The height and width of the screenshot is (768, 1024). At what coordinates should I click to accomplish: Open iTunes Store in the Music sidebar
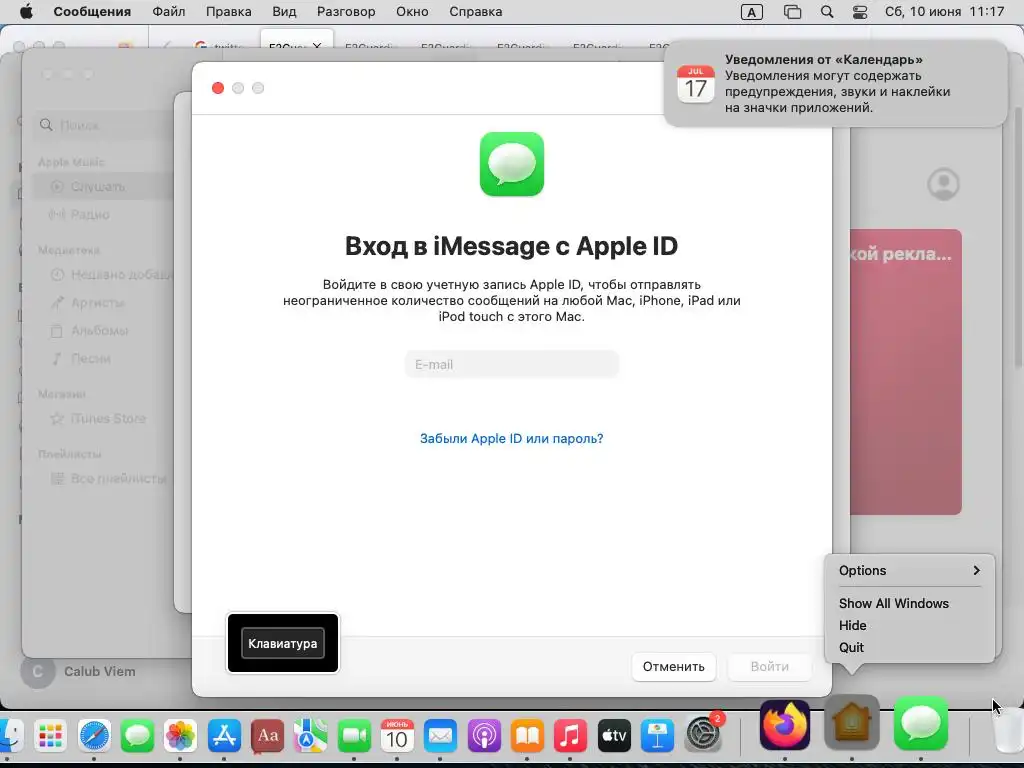pyautogui.click(x=108, y=418)
